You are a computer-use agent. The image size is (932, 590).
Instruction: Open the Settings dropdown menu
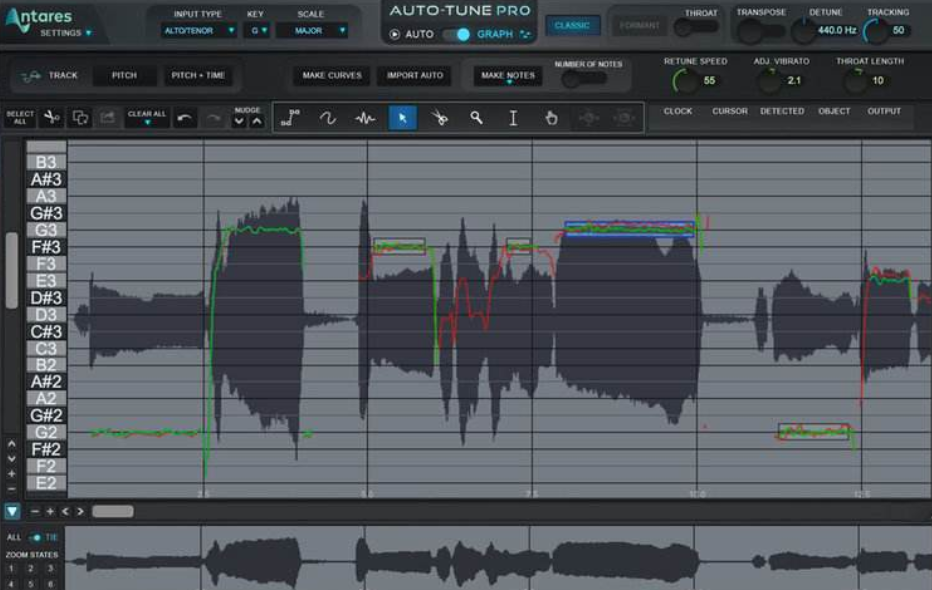[x=66, y=33]
